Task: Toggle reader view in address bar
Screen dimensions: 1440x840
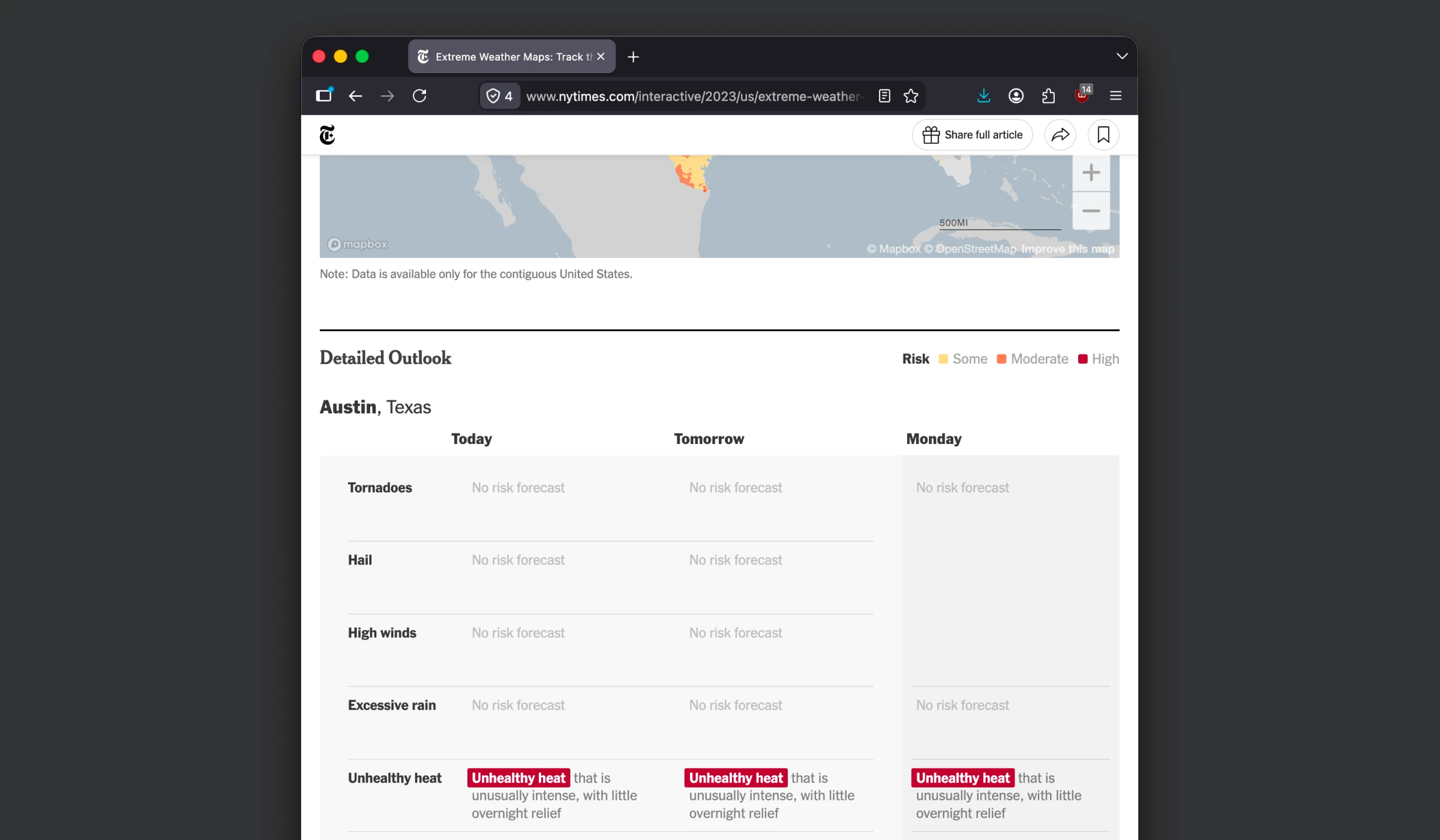Action: 884,96
